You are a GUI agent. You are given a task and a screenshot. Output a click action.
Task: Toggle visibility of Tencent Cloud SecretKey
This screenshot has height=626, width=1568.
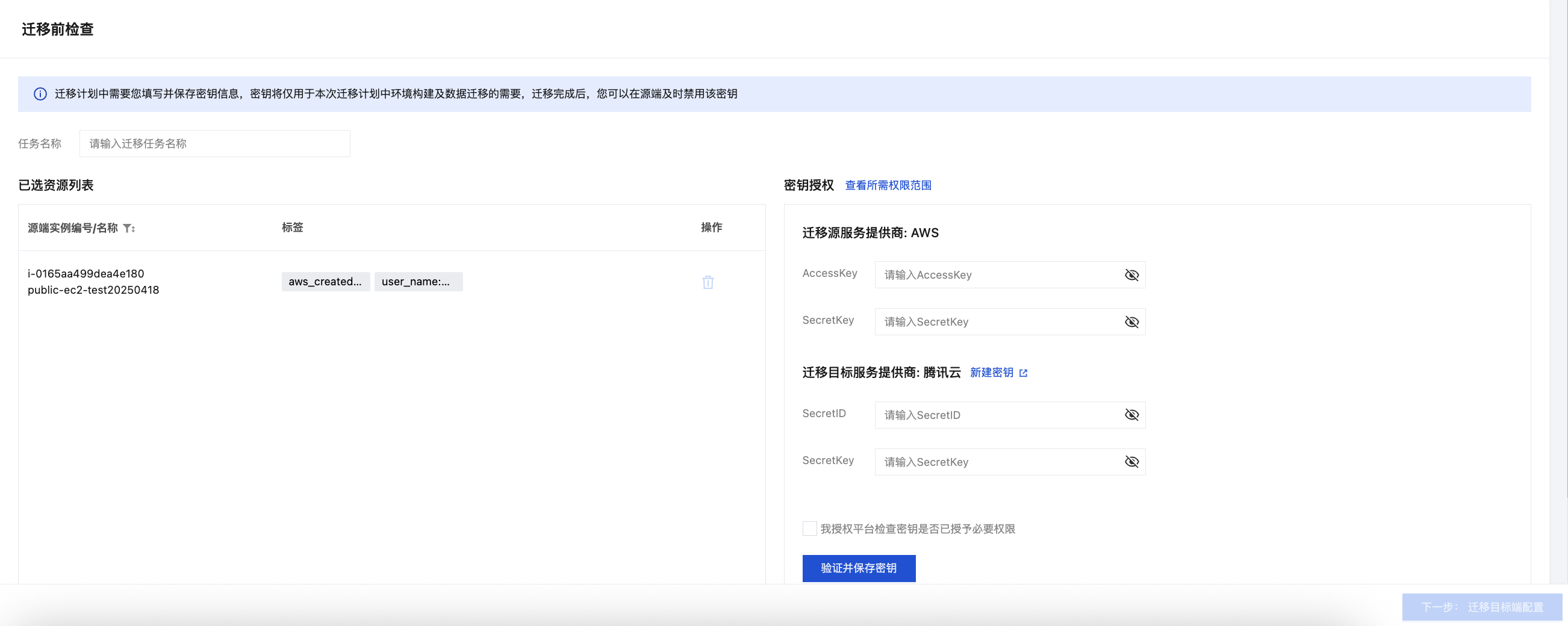1131,462
